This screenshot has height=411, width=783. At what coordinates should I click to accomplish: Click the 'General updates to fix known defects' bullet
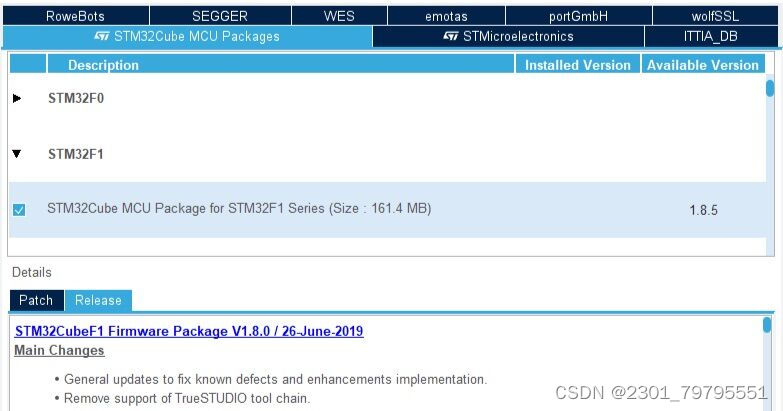pos(270,380)
